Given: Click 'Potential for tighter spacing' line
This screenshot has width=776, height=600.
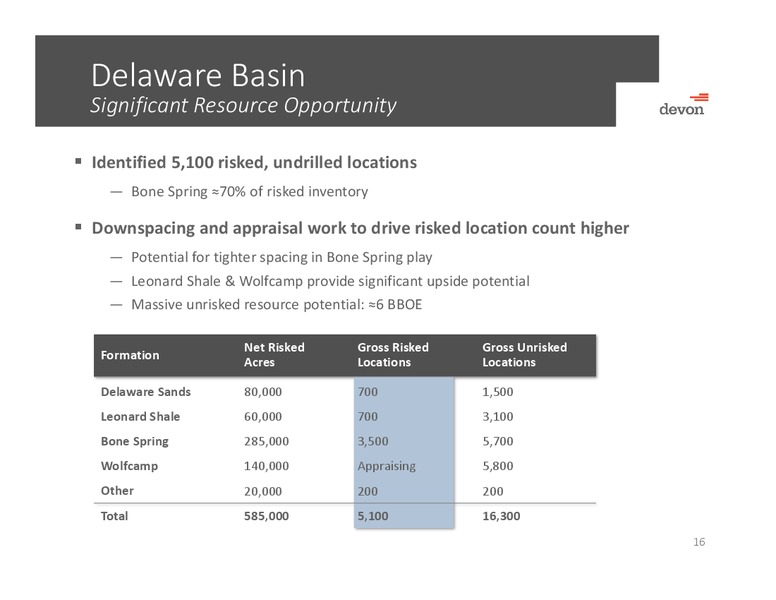Looking at the screenshot, I should tap(282, 257).
